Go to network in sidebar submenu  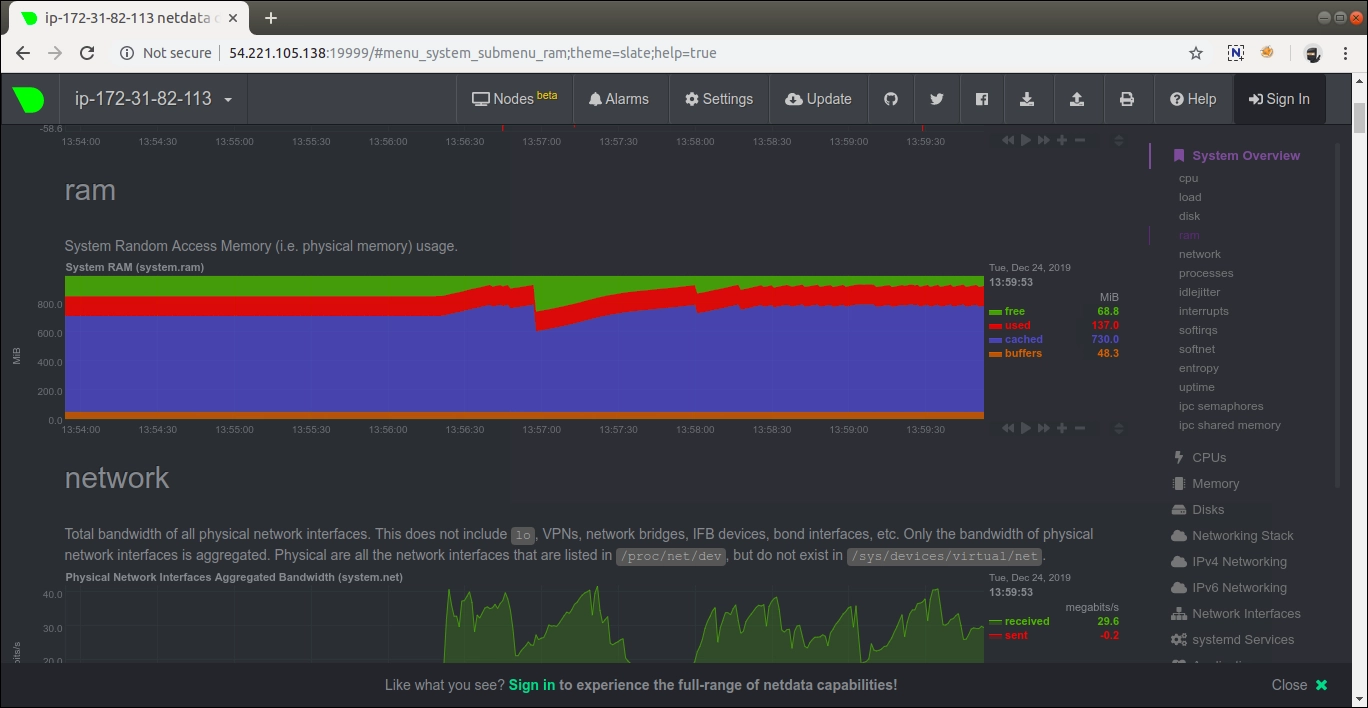1199,254
